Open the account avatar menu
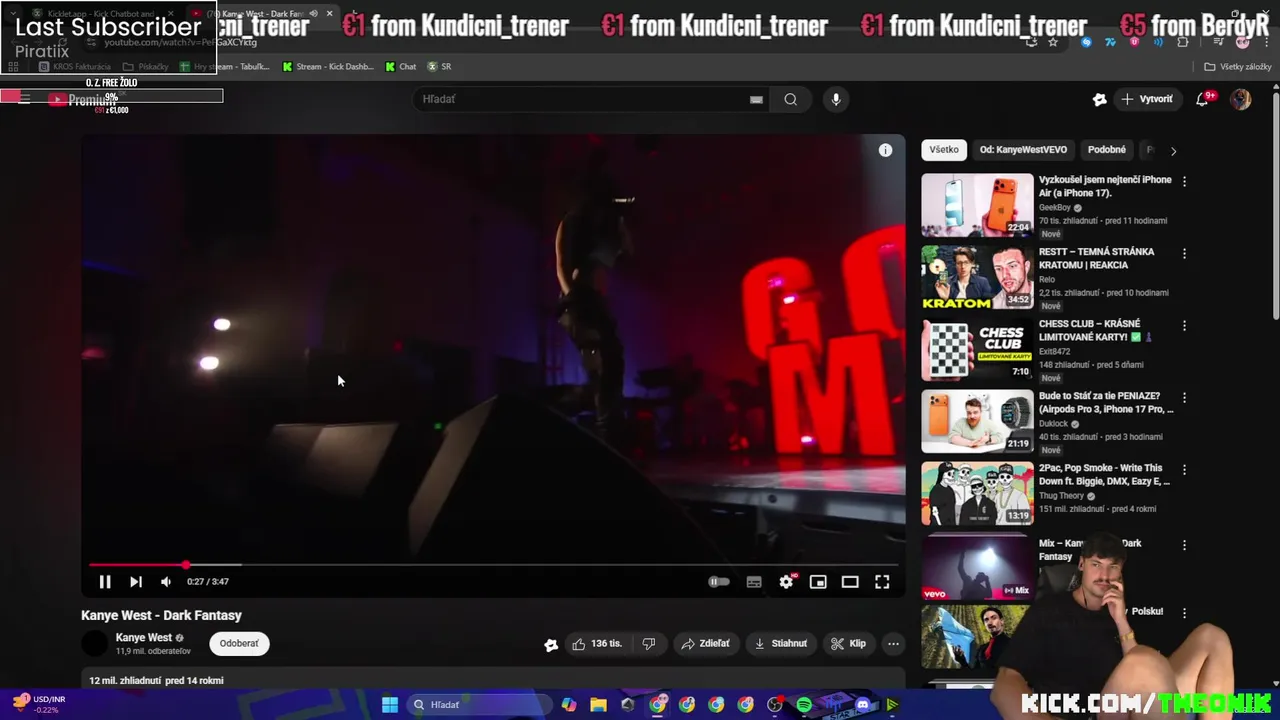1280x720 pixels. point(1241,99)
